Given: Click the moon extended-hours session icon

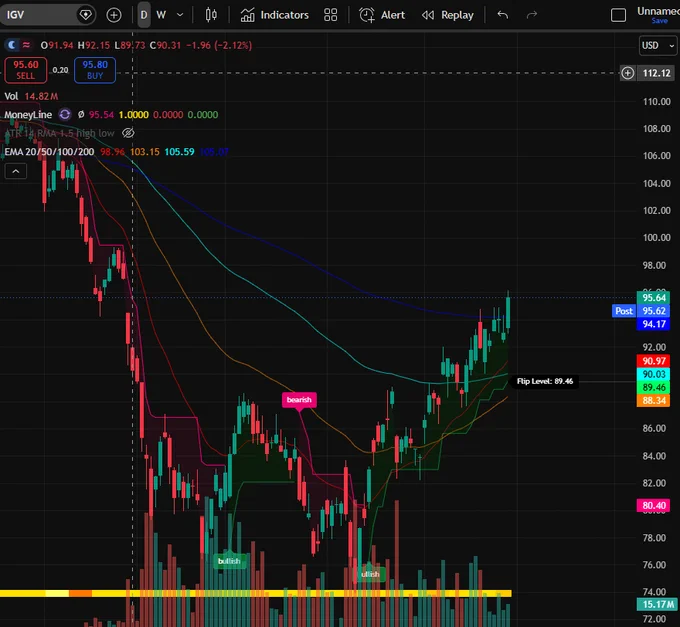Looking at the screenshot, I should pos(12,45).
